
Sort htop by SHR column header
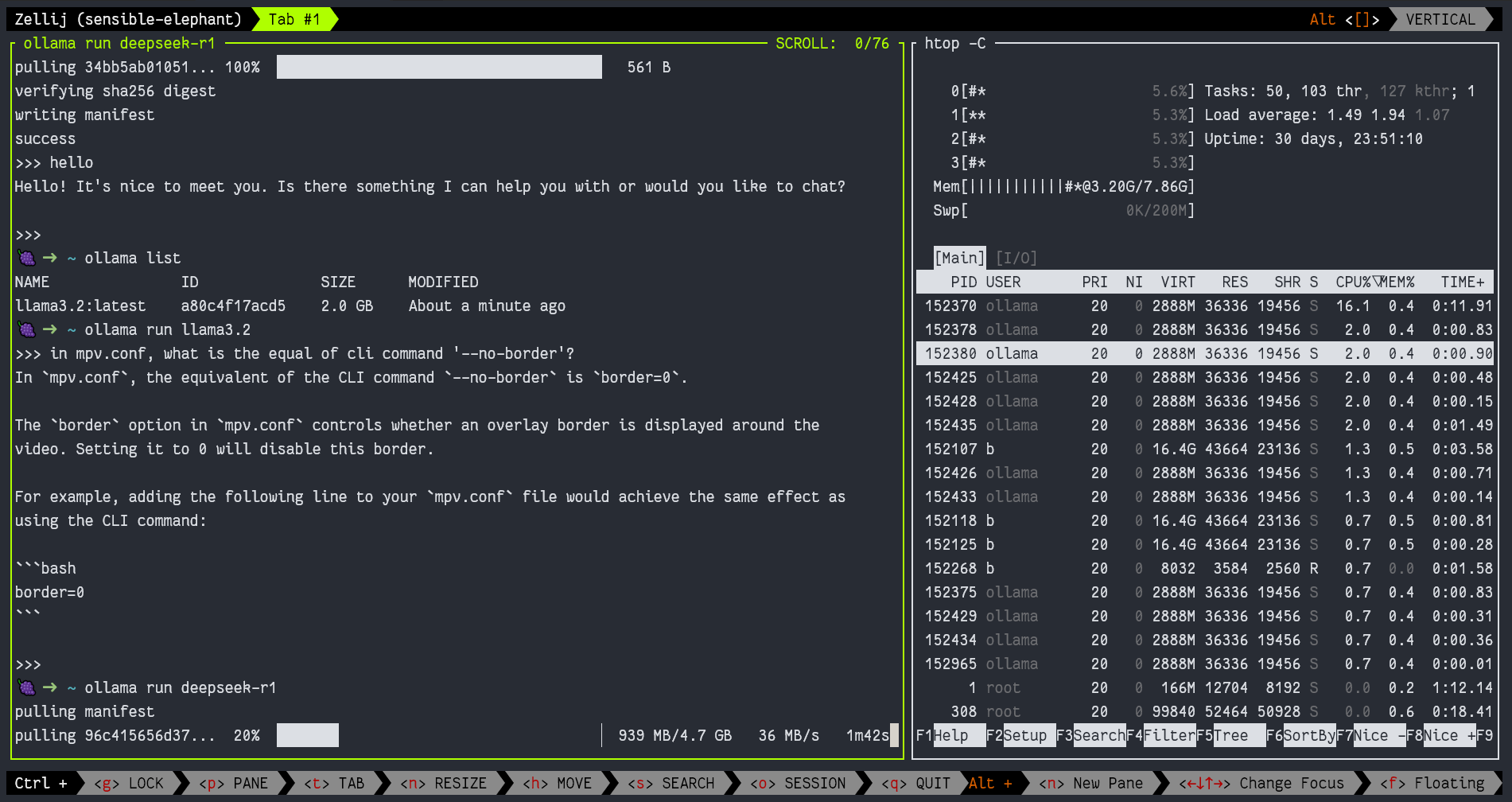(x=1288, y=282)
